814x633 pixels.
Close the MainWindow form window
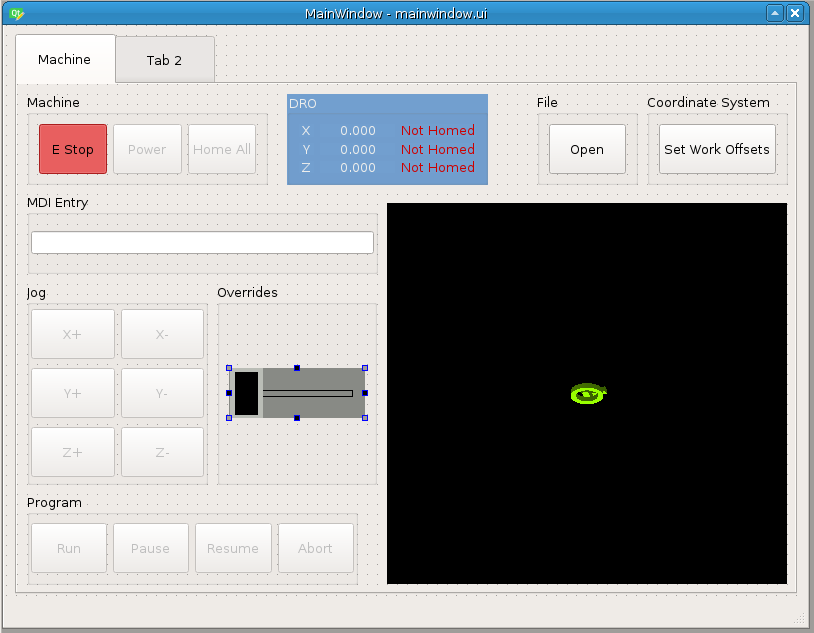pos(795,13)
